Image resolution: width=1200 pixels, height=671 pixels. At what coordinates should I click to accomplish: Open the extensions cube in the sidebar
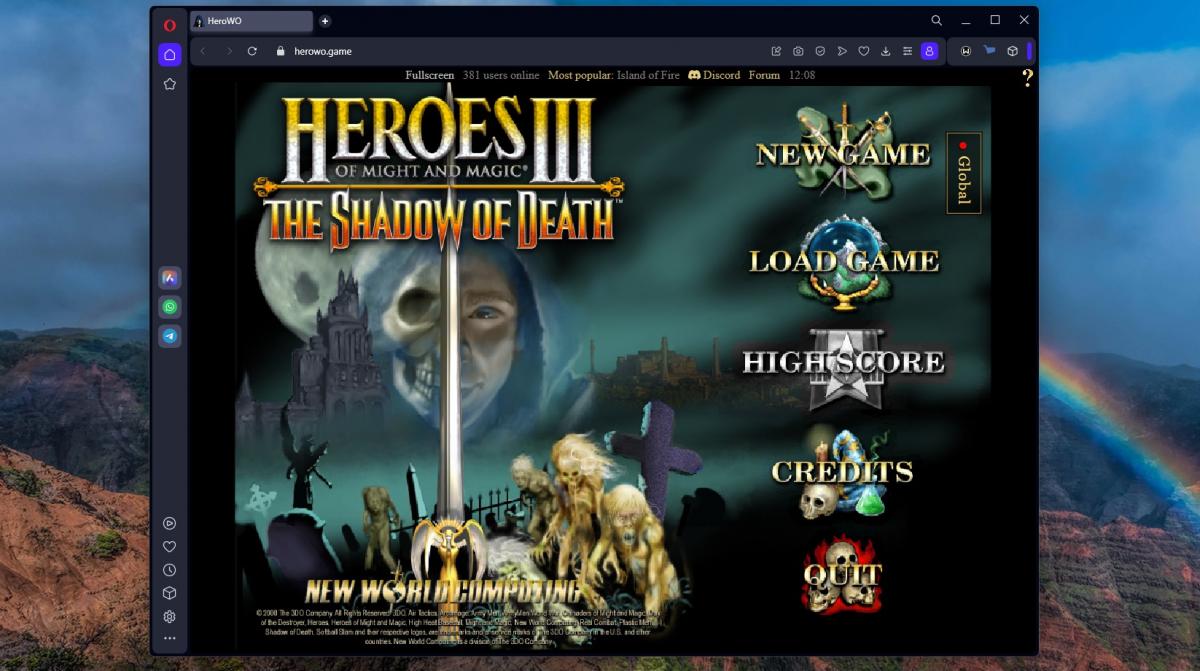[170, 593]
